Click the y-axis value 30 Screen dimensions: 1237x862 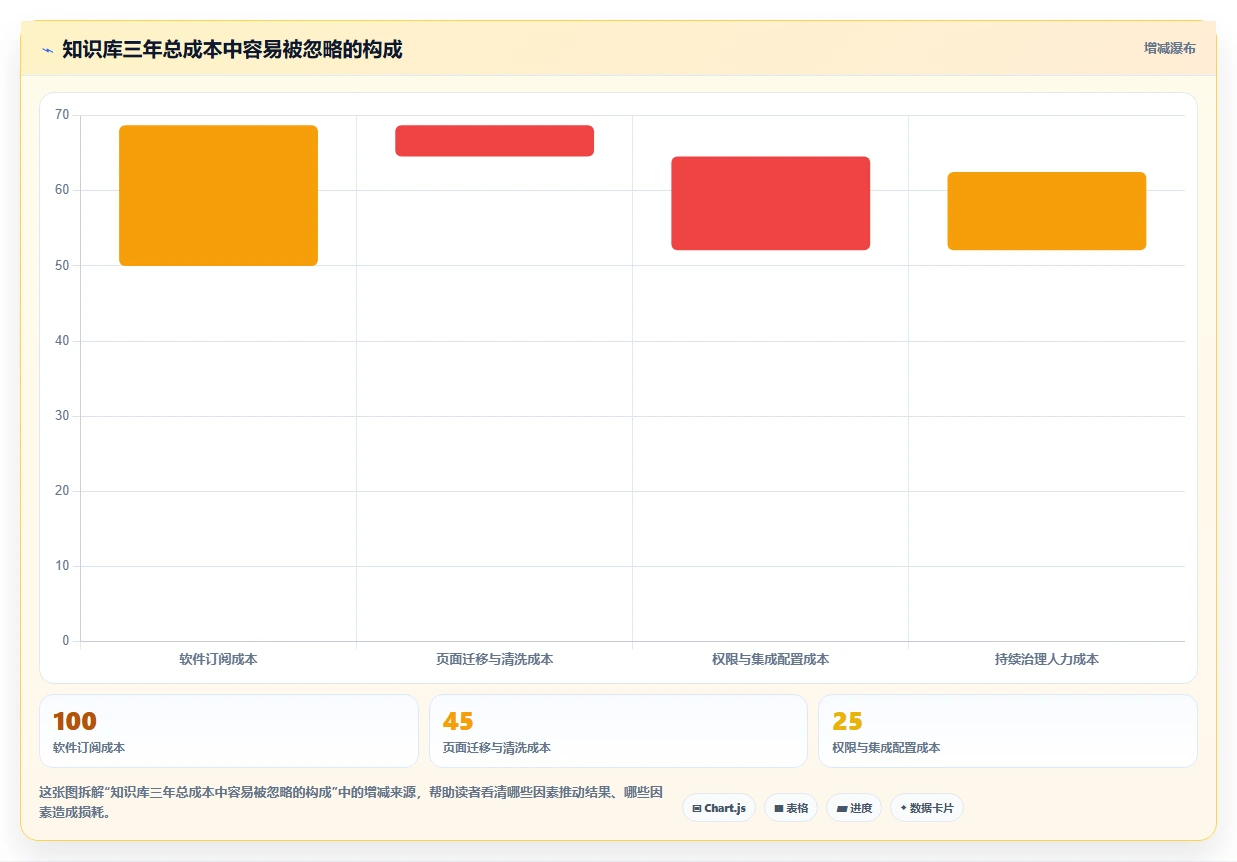[62, 416]
